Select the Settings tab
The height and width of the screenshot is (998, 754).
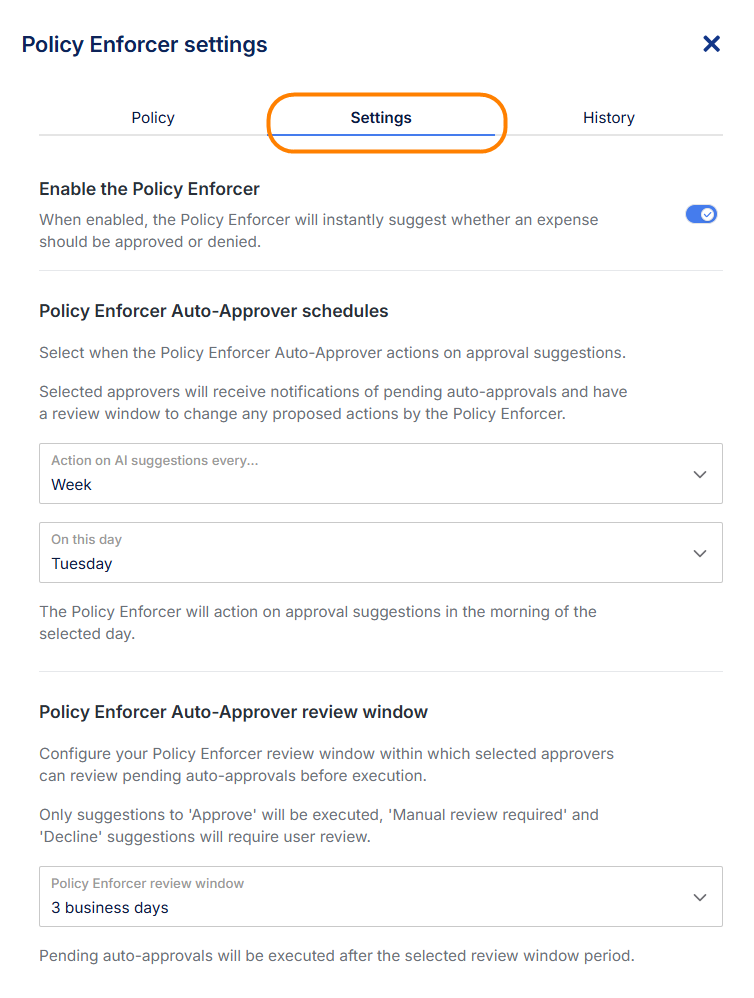(381, 118)
